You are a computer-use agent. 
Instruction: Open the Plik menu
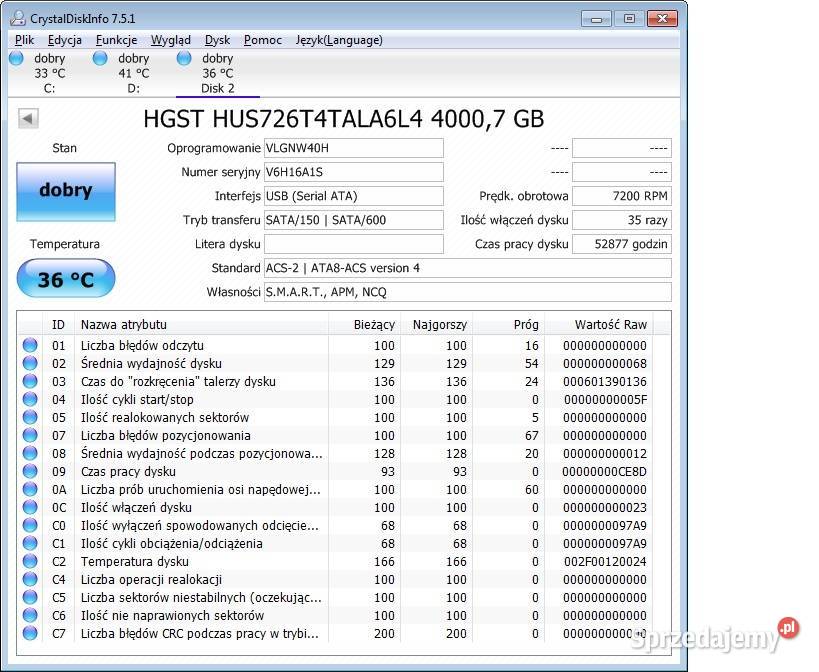(x=25, y=40)
